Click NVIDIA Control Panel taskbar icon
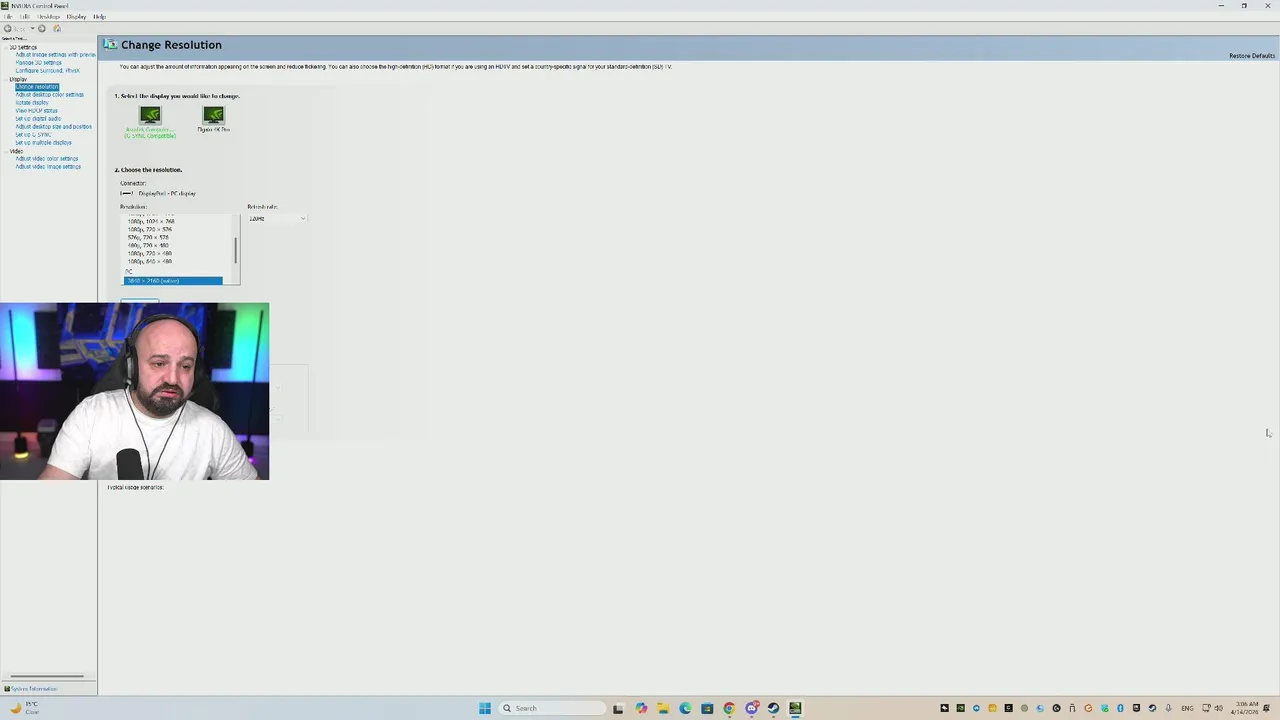 coord(795,708)
